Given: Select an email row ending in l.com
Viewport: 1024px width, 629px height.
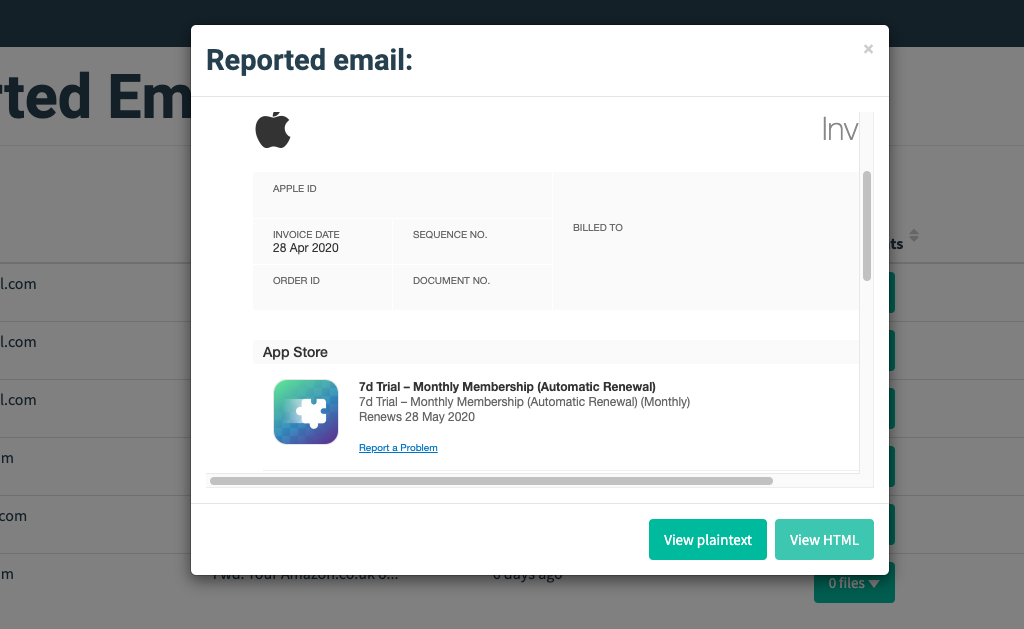Looking at the screenshot, I should coord(18,283).
